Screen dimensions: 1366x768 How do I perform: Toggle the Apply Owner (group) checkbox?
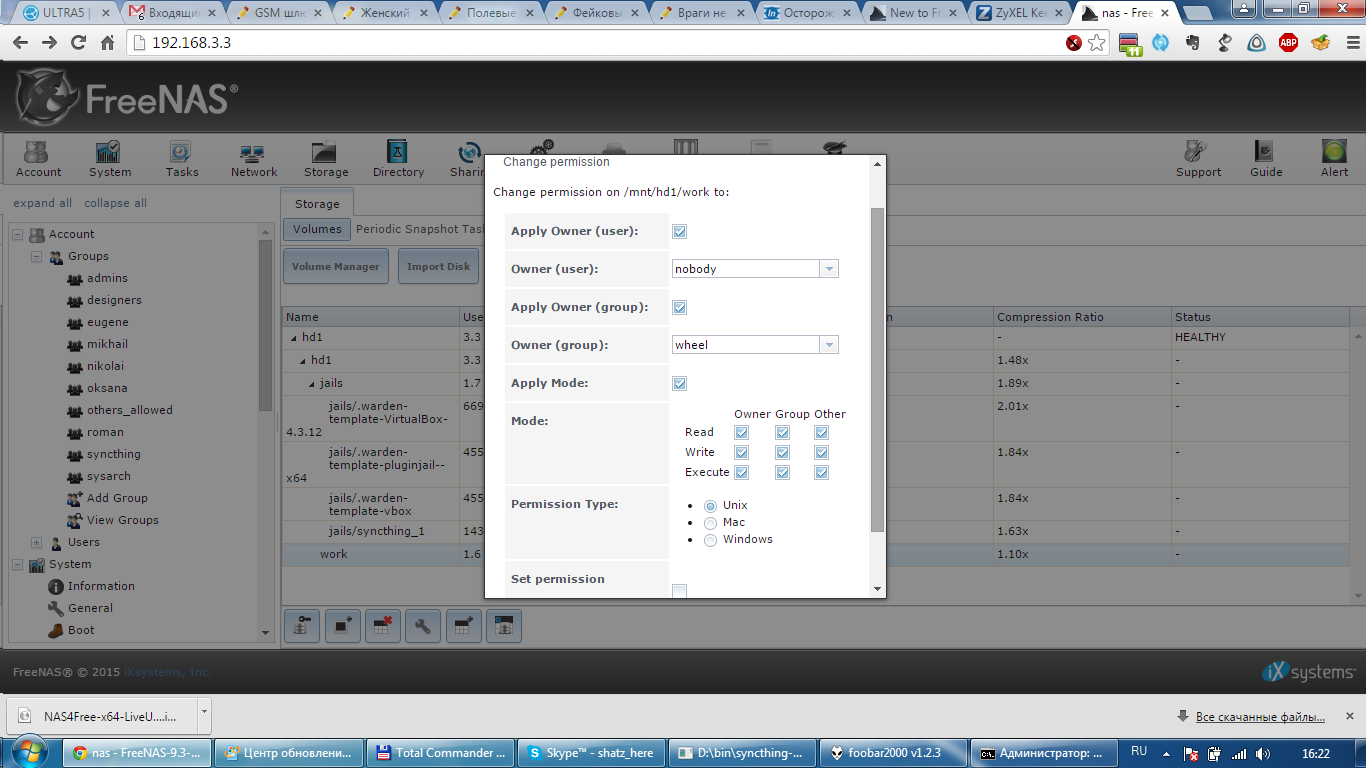pos(680,307)
